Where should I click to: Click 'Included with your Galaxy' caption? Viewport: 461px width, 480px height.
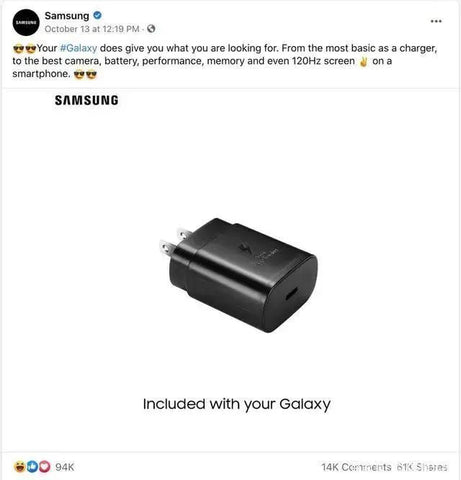(237, 404)
